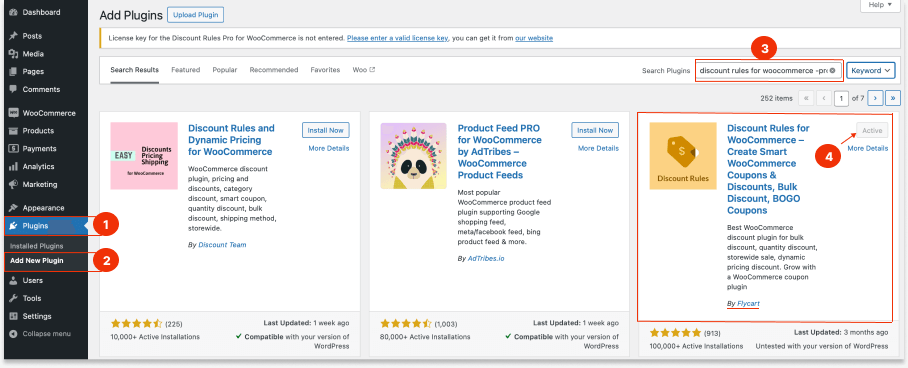Viewport: 908px width, 368px height.
Task: Clear the search field with the x icon
Action: (x=833, y=70)
